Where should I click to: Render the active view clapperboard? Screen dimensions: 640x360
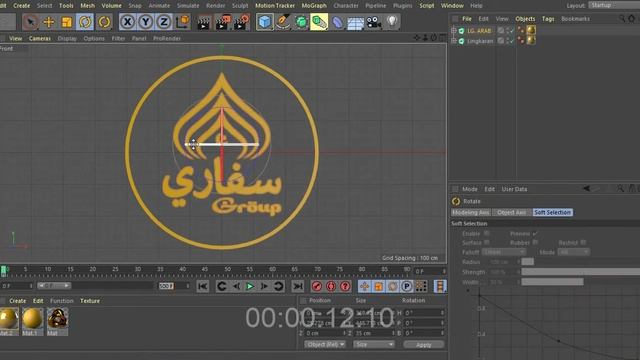coord(203,22)
